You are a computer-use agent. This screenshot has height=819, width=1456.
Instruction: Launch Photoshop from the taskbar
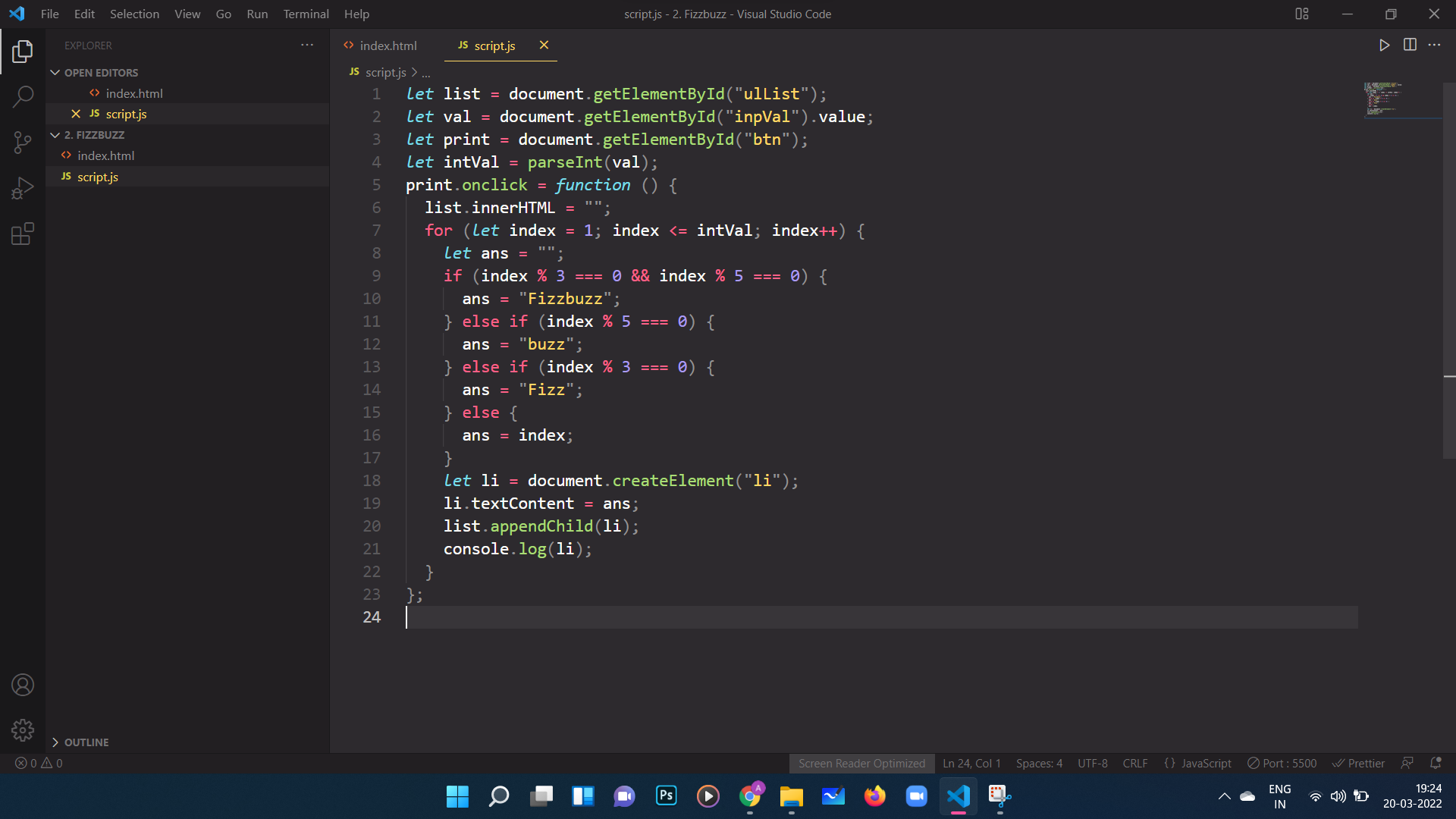coord(667,796)
